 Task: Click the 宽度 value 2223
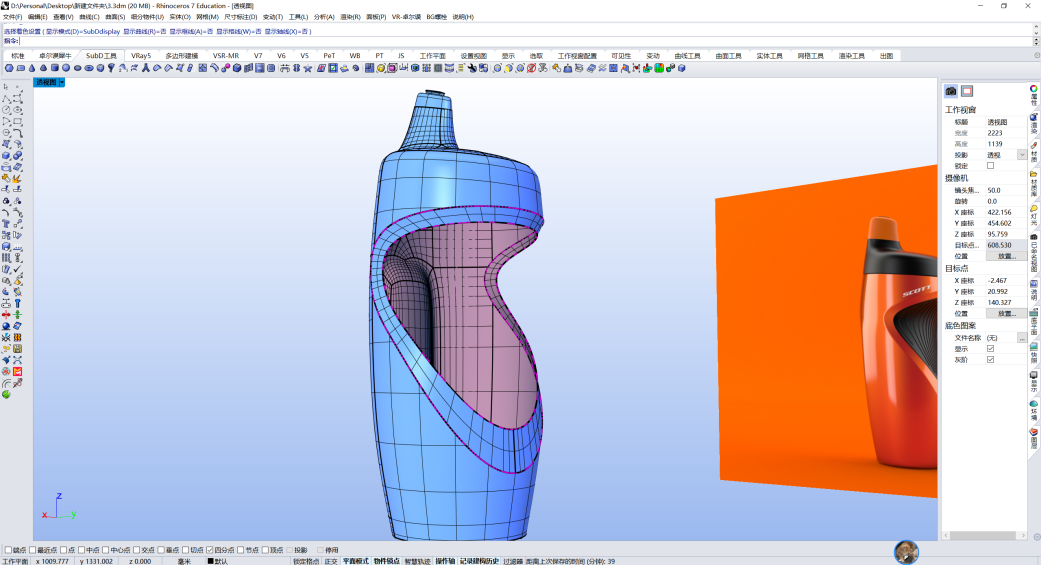click(x=1004, y=133)
